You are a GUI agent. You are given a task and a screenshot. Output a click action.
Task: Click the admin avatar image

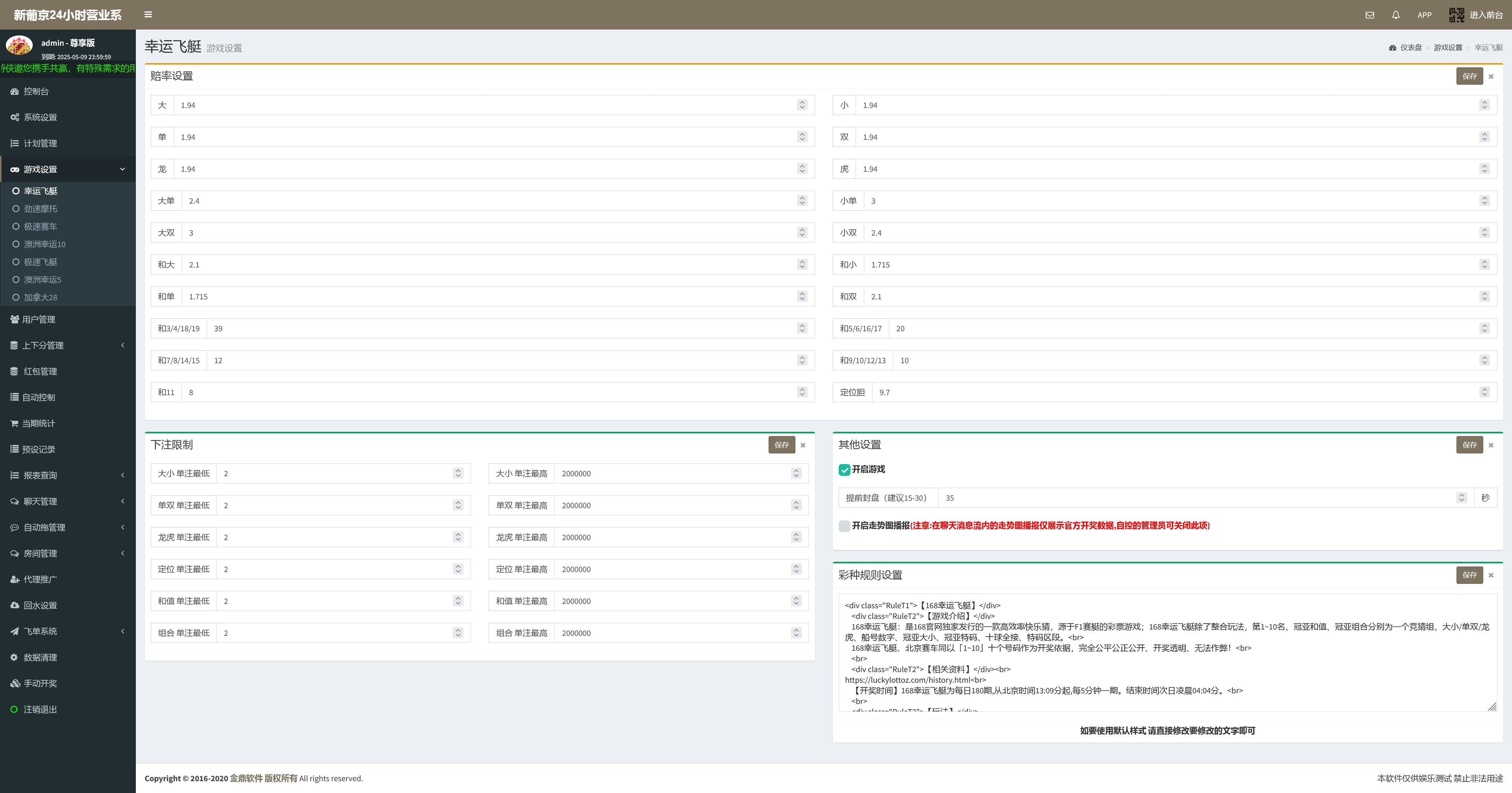[19, 45]
